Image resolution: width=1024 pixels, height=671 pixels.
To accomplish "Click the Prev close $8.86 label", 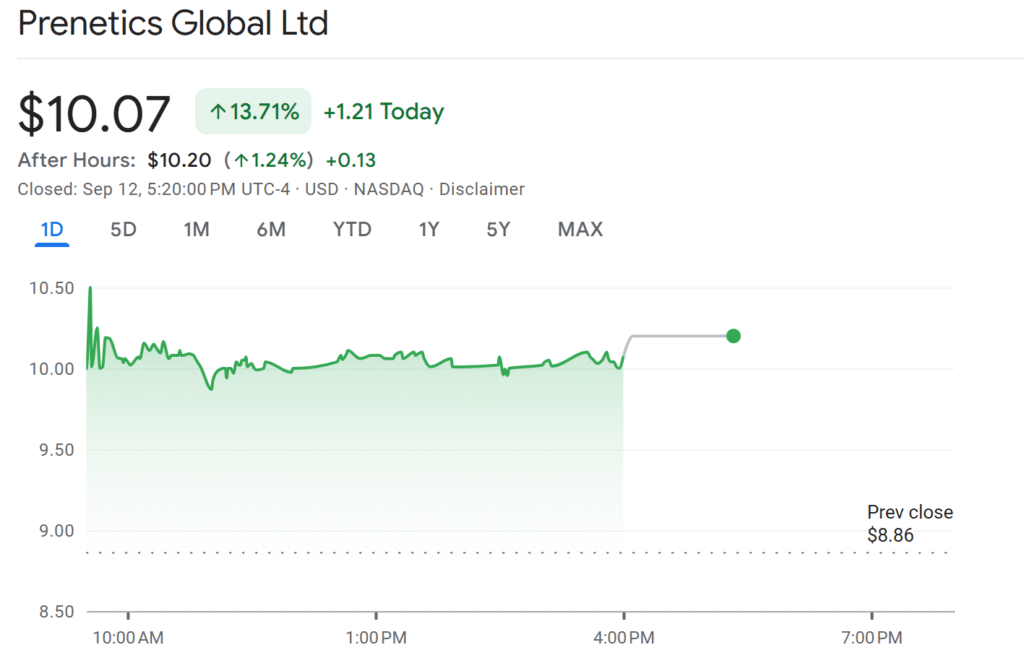I will click(x=909, y=524).
